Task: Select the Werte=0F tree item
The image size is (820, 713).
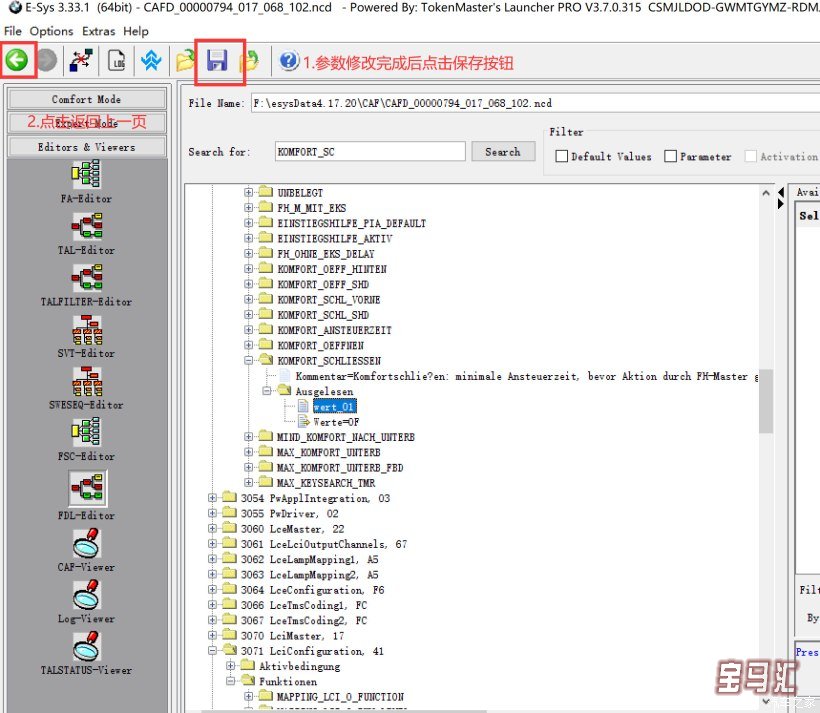Action: coord(336,422)
